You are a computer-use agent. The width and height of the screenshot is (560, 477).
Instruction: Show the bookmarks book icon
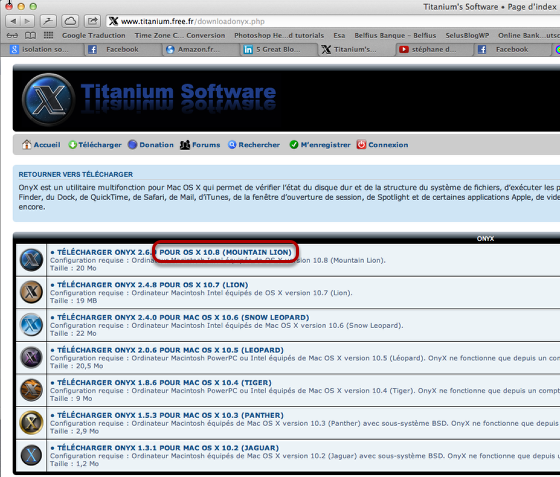click(30, 35)
